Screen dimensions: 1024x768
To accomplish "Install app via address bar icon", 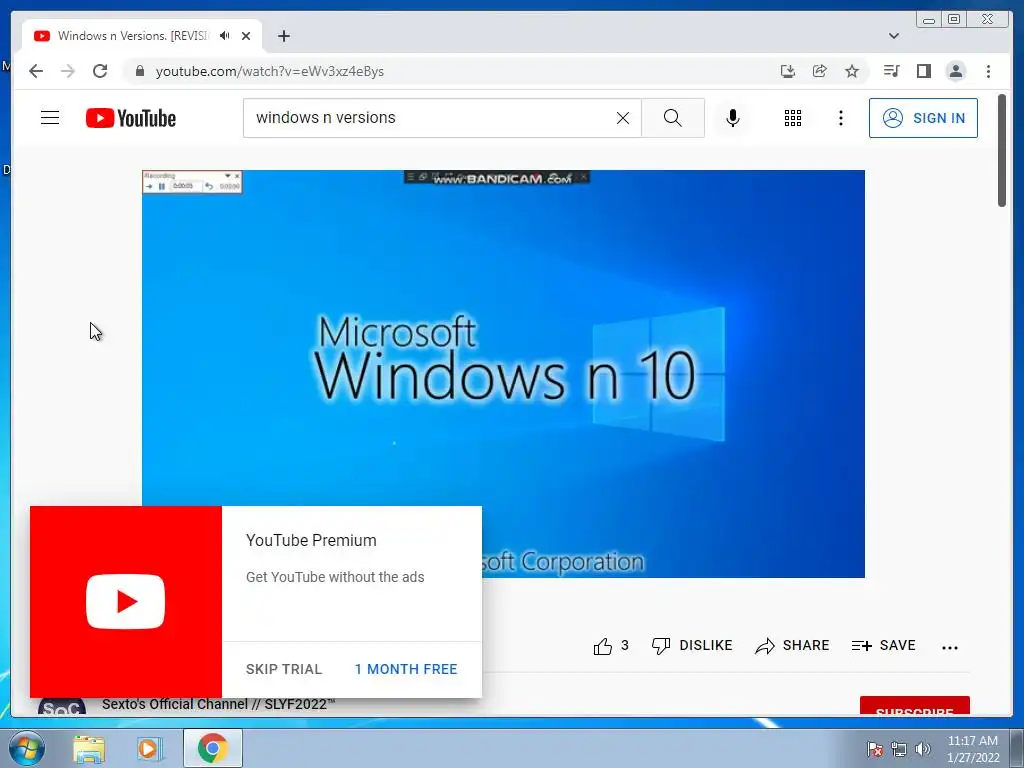I will point(788,71).
